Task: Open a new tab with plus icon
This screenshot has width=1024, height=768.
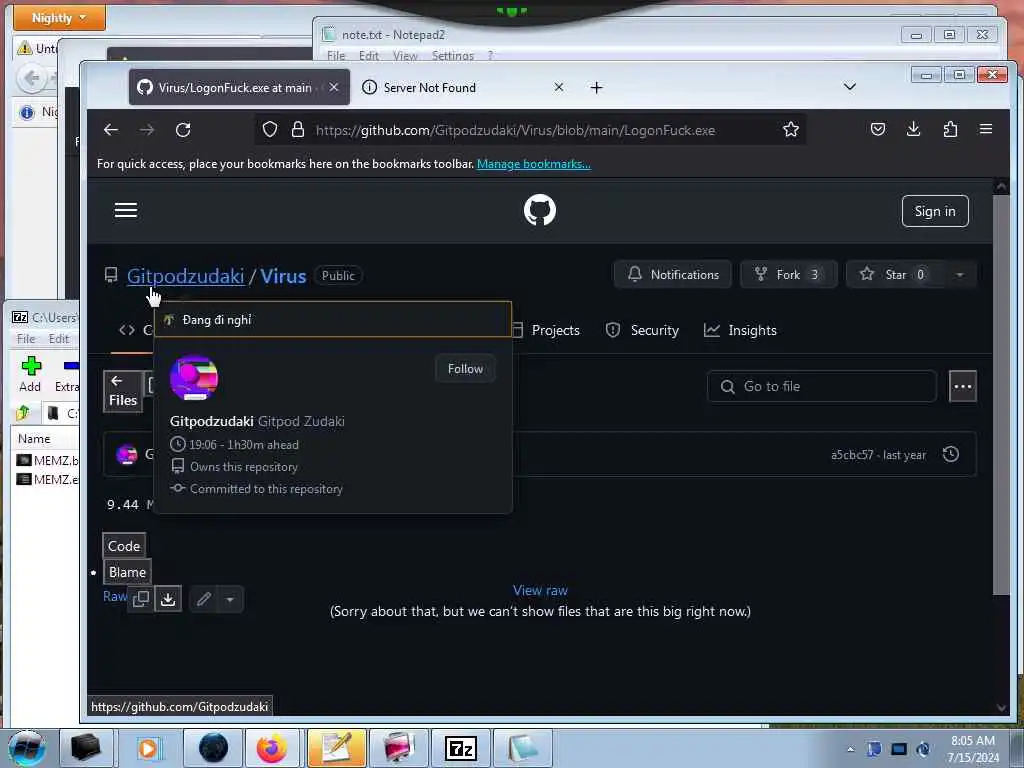Action: (x=596, y=88)
